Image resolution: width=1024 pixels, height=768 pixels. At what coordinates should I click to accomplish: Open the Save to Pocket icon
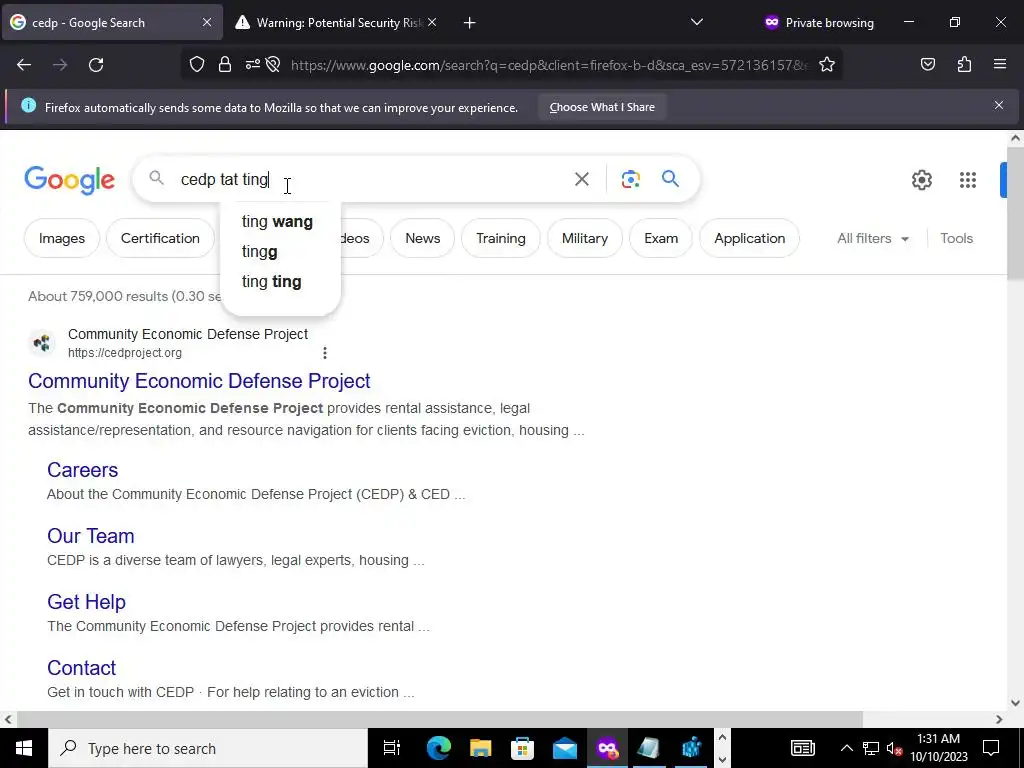coord(927,65)
